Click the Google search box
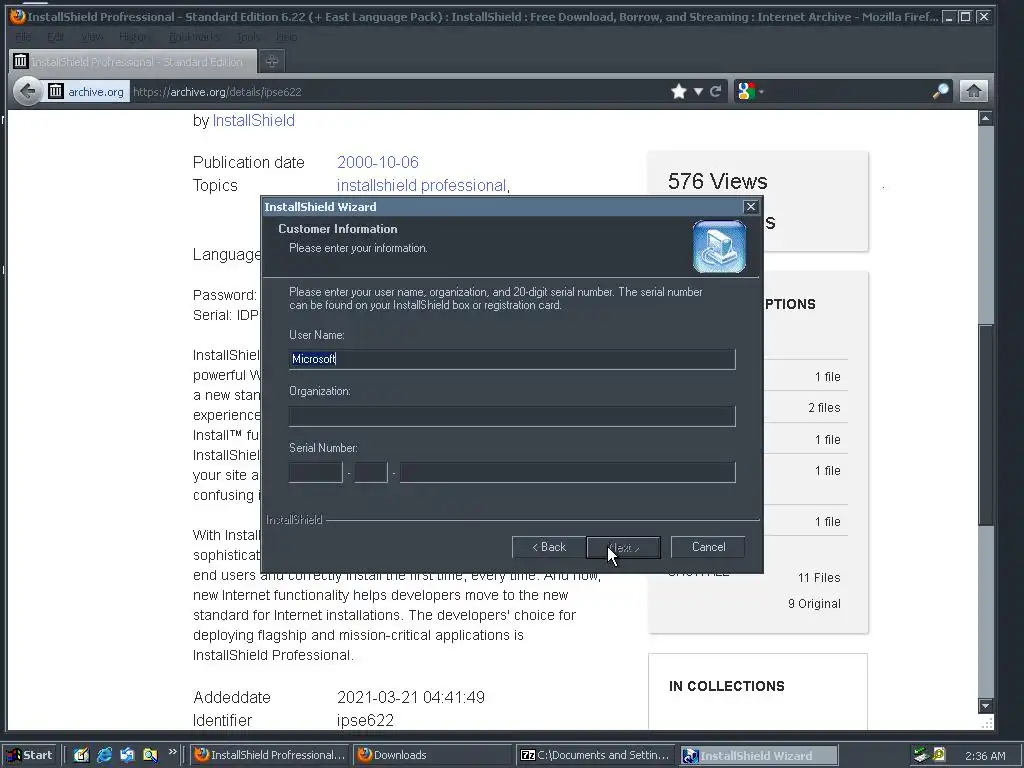1024x768 pixels. (x=848, y=91)
